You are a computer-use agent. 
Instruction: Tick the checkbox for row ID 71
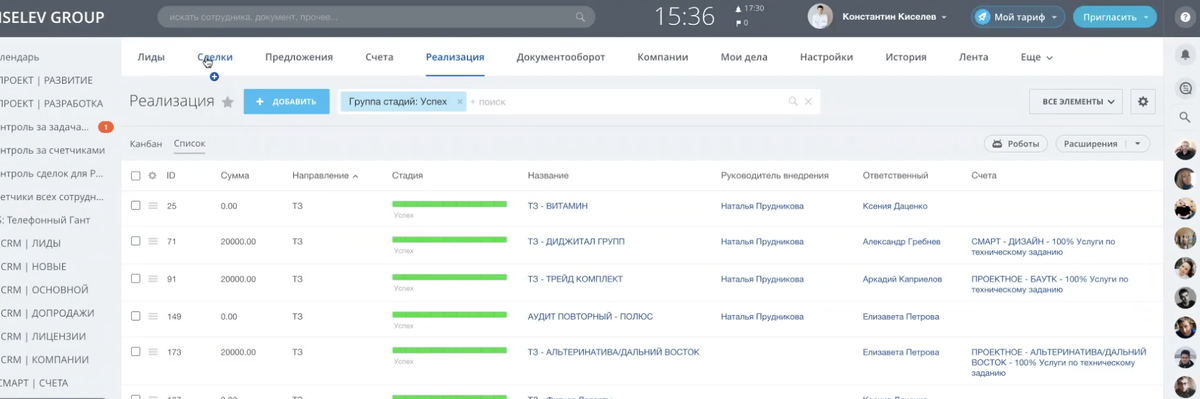click(x=136, y=242)
